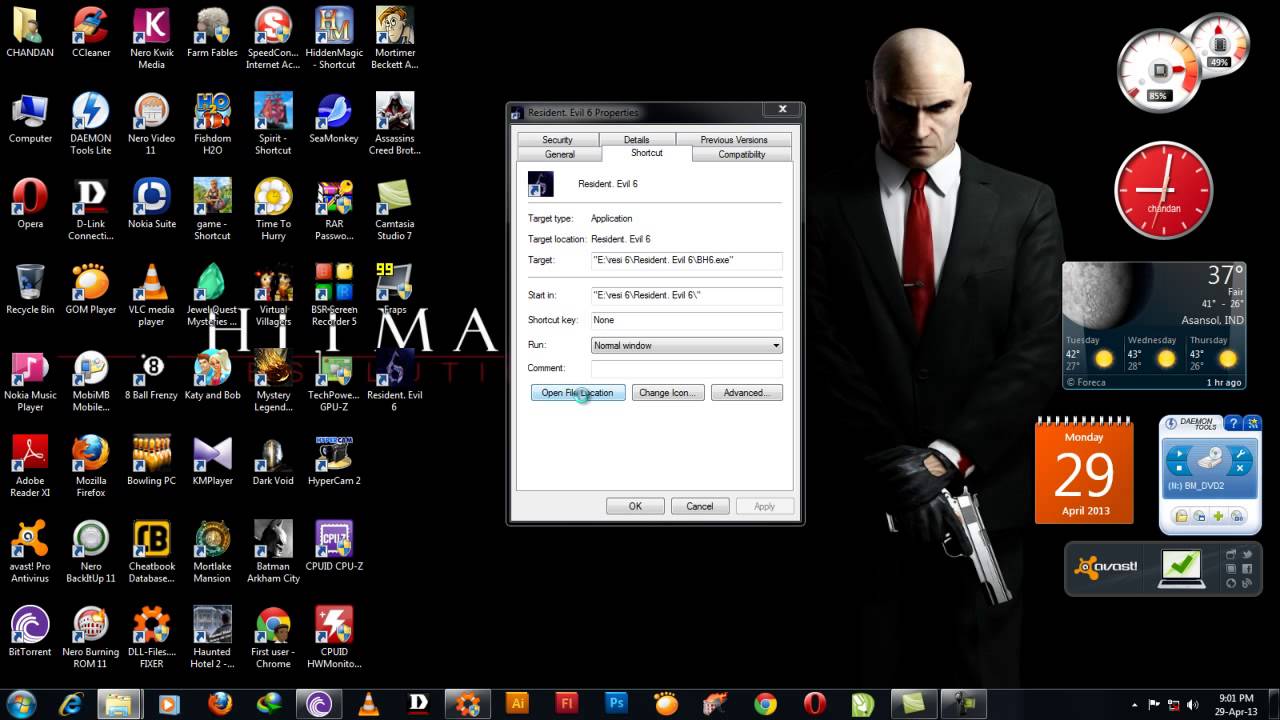Select the GOM Player desktop icon
The image size is (1280, 720).
[x=91, y=290]
